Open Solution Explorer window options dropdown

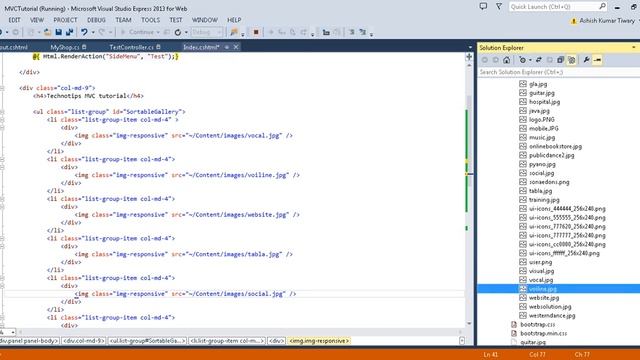tap(633, 47)
